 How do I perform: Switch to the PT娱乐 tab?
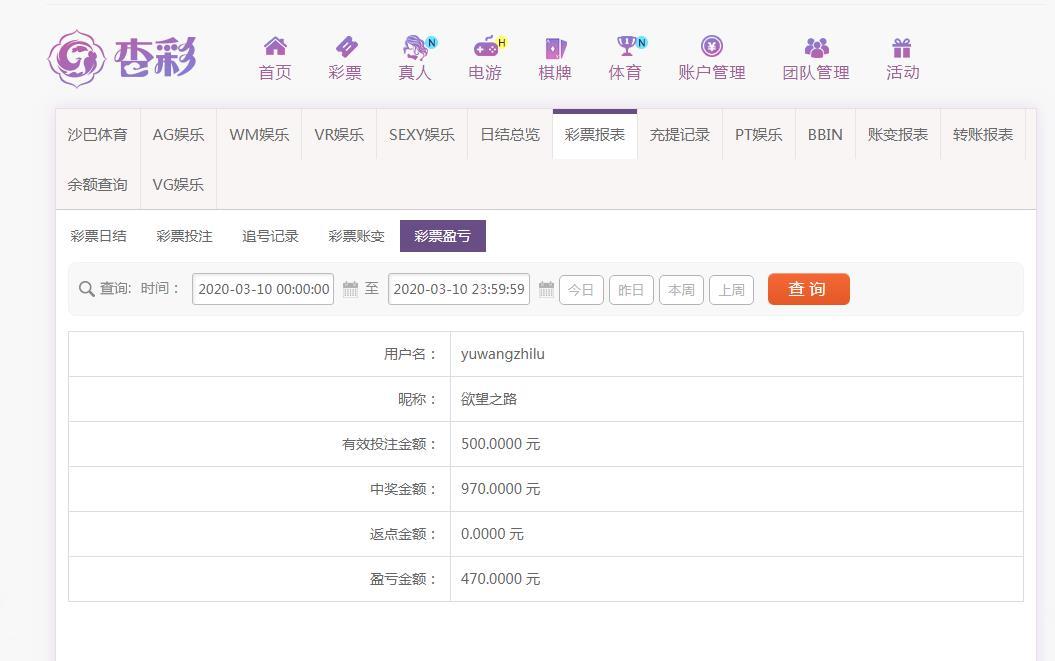tap(759, 135)
